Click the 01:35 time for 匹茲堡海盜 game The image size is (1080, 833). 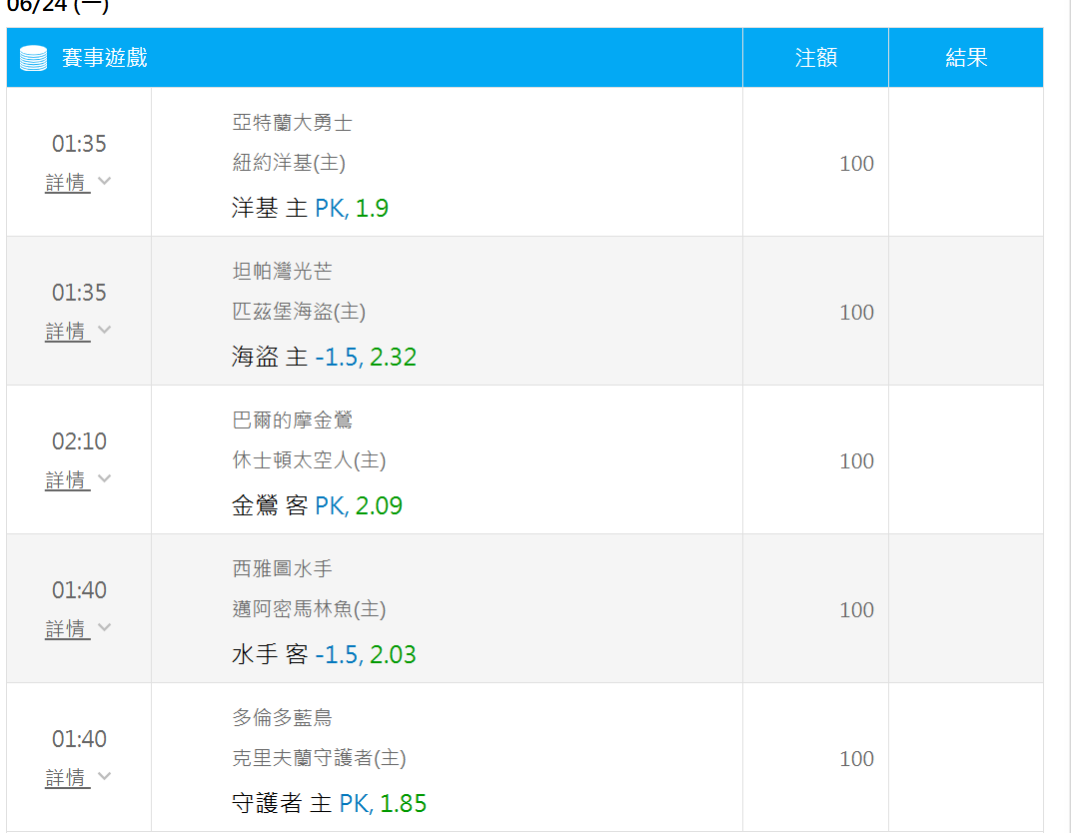79,293
